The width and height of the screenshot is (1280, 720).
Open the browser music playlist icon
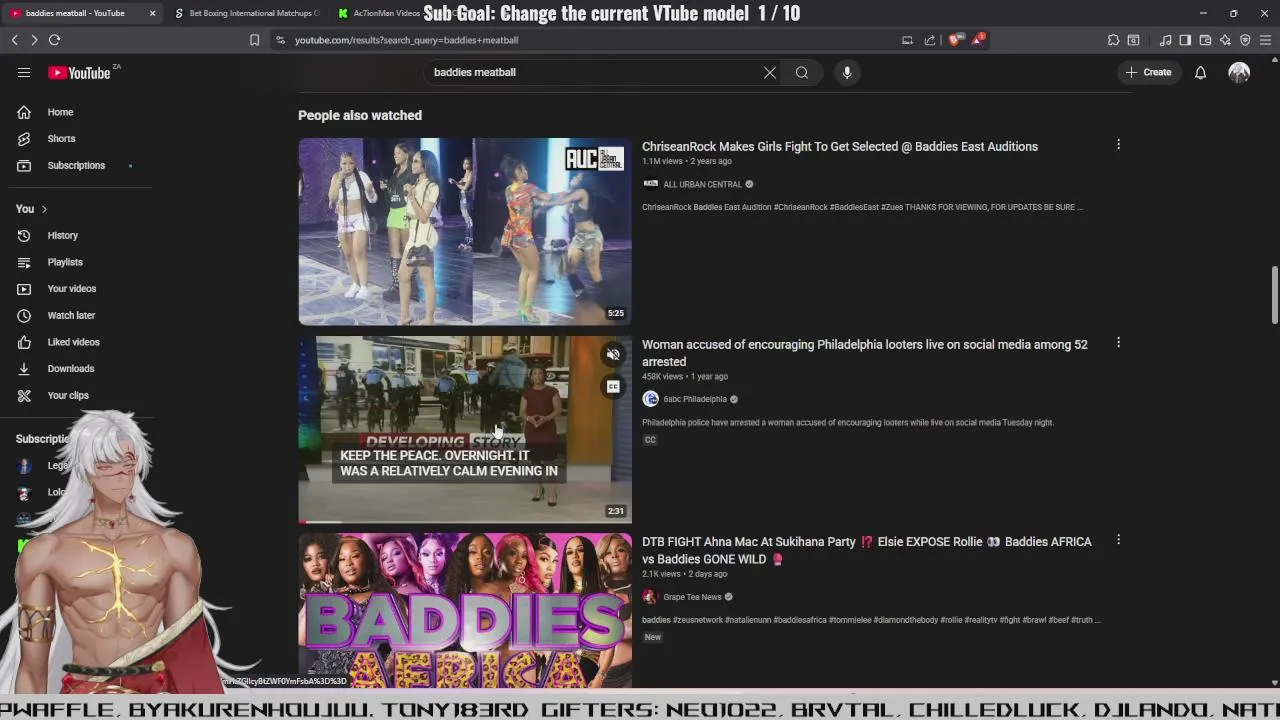pos(1165,40)
